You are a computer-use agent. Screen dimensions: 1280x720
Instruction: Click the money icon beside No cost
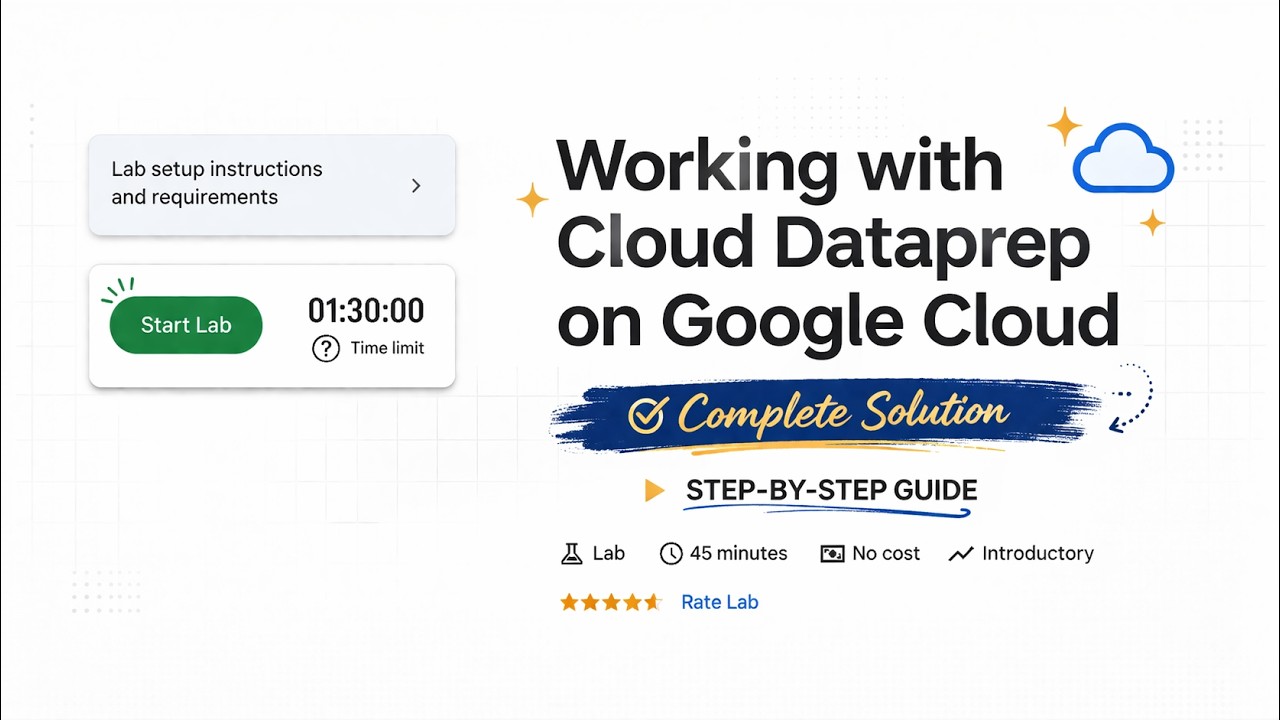click(x=832, y=553)
